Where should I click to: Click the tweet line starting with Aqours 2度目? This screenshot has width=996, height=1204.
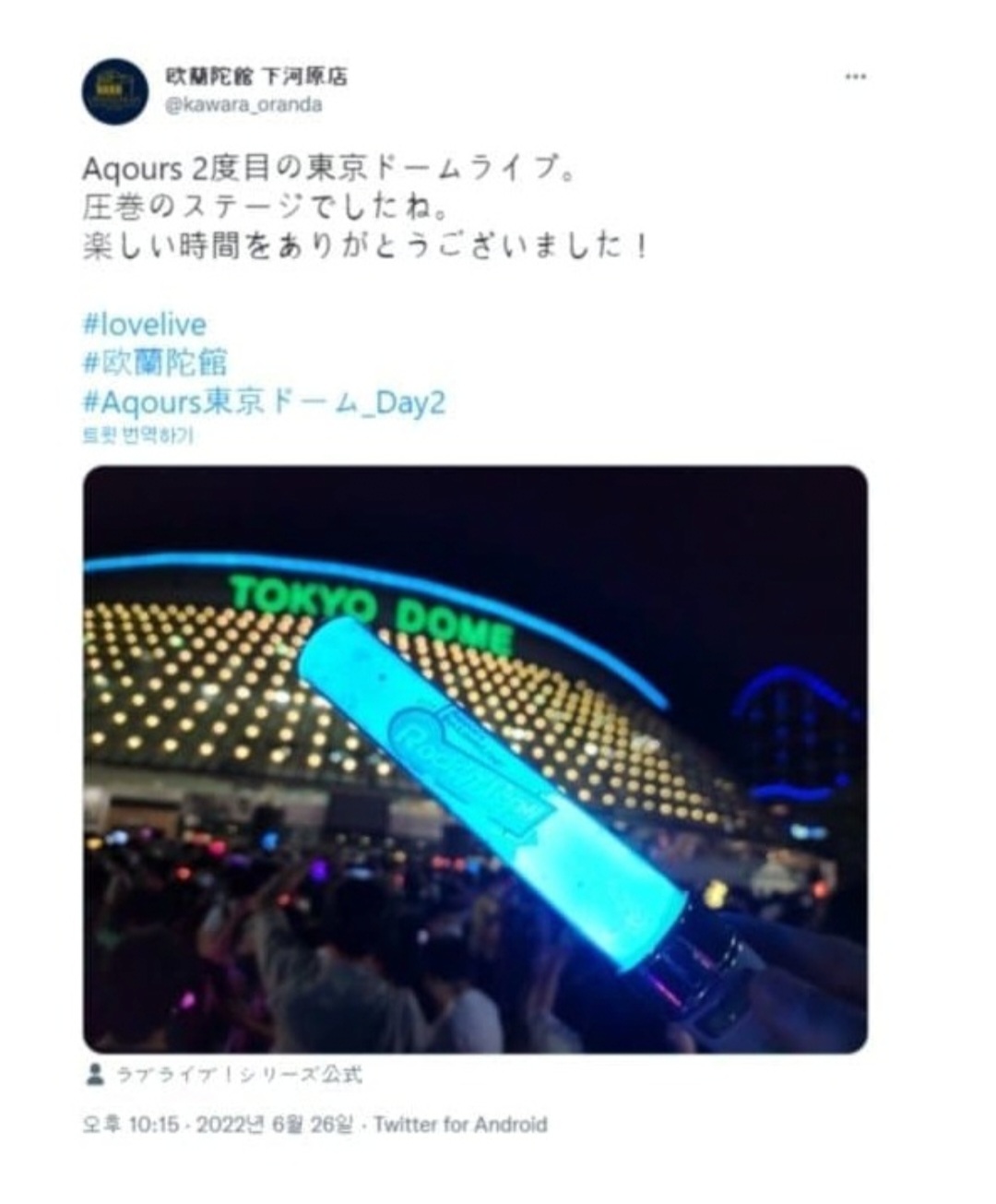click(329, 169)
